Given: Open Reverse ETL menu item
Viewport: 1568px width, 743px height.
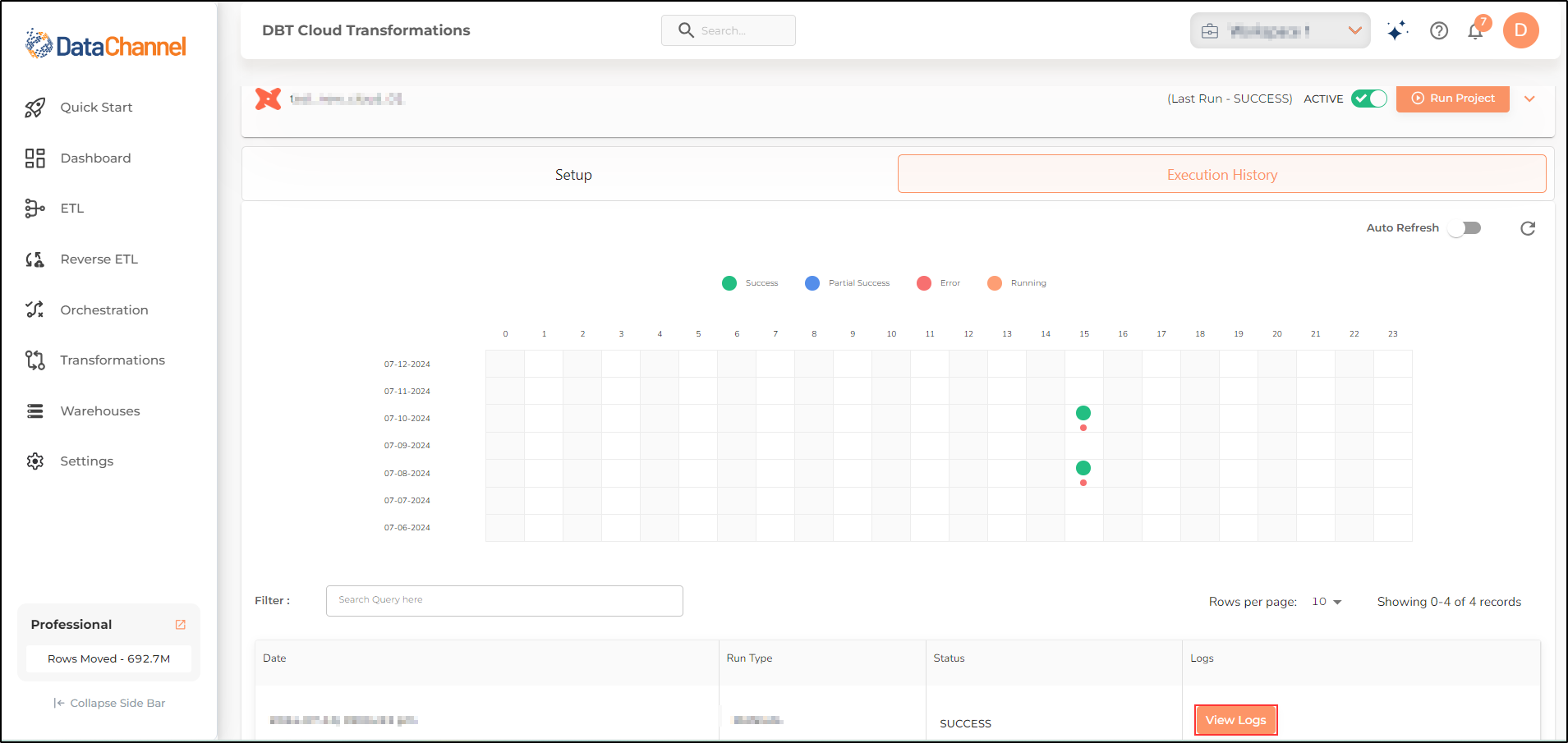Looking at the screenshot, I should click(99, 259).
